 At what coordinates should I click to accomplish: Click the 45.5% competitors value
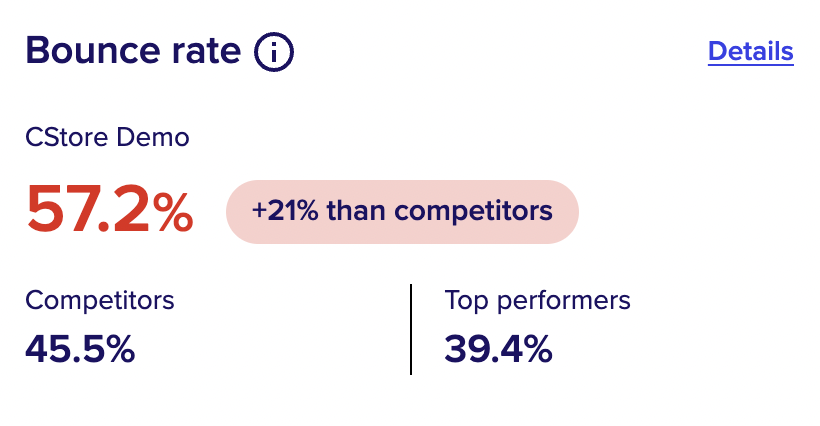click(80, 349)
